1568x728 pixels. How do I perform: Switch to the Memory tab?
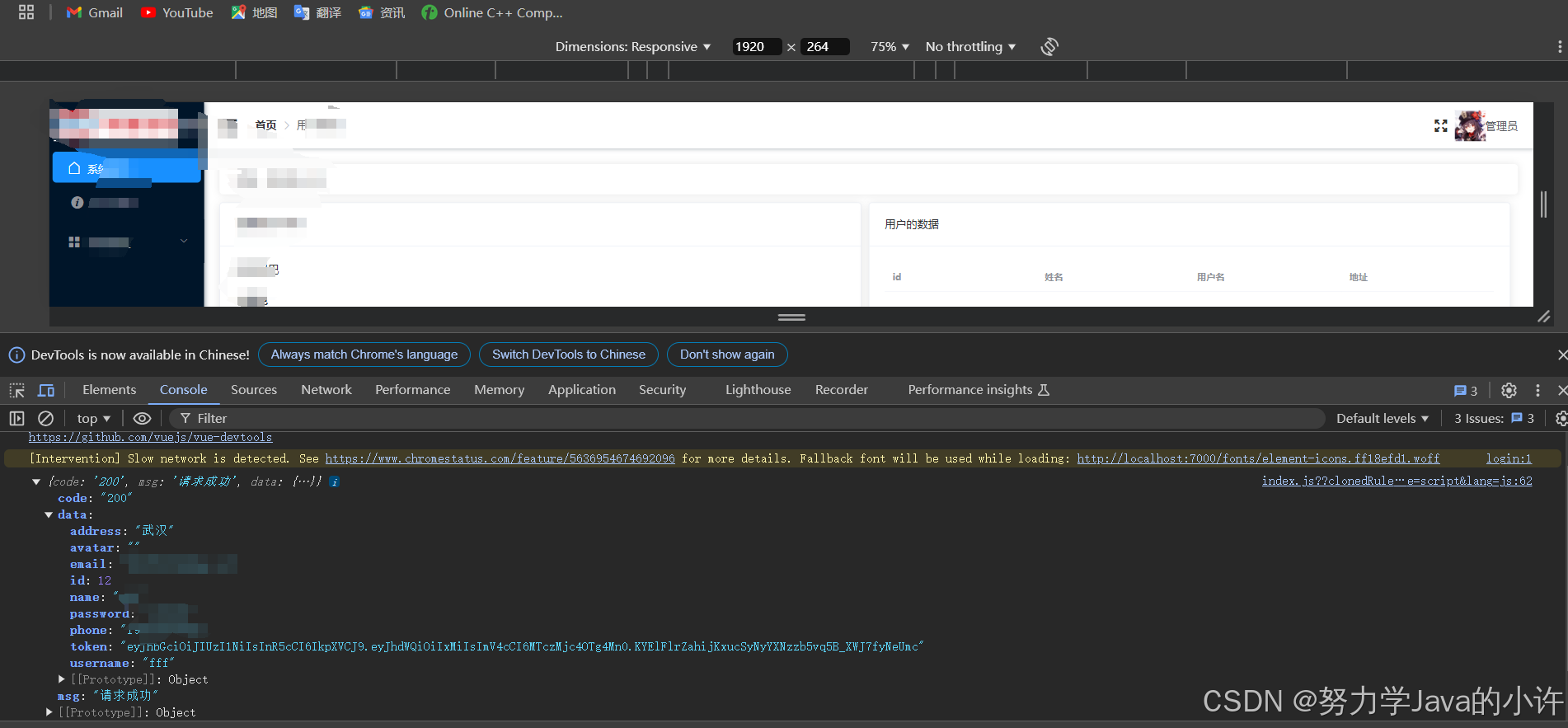499,390
